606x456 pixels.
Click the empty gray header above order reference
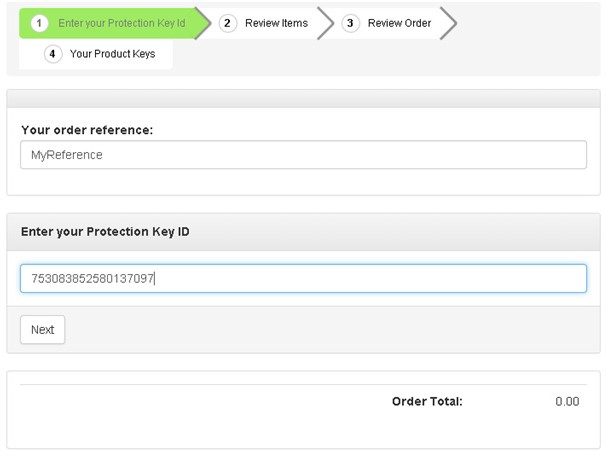(x=303, y=98)
